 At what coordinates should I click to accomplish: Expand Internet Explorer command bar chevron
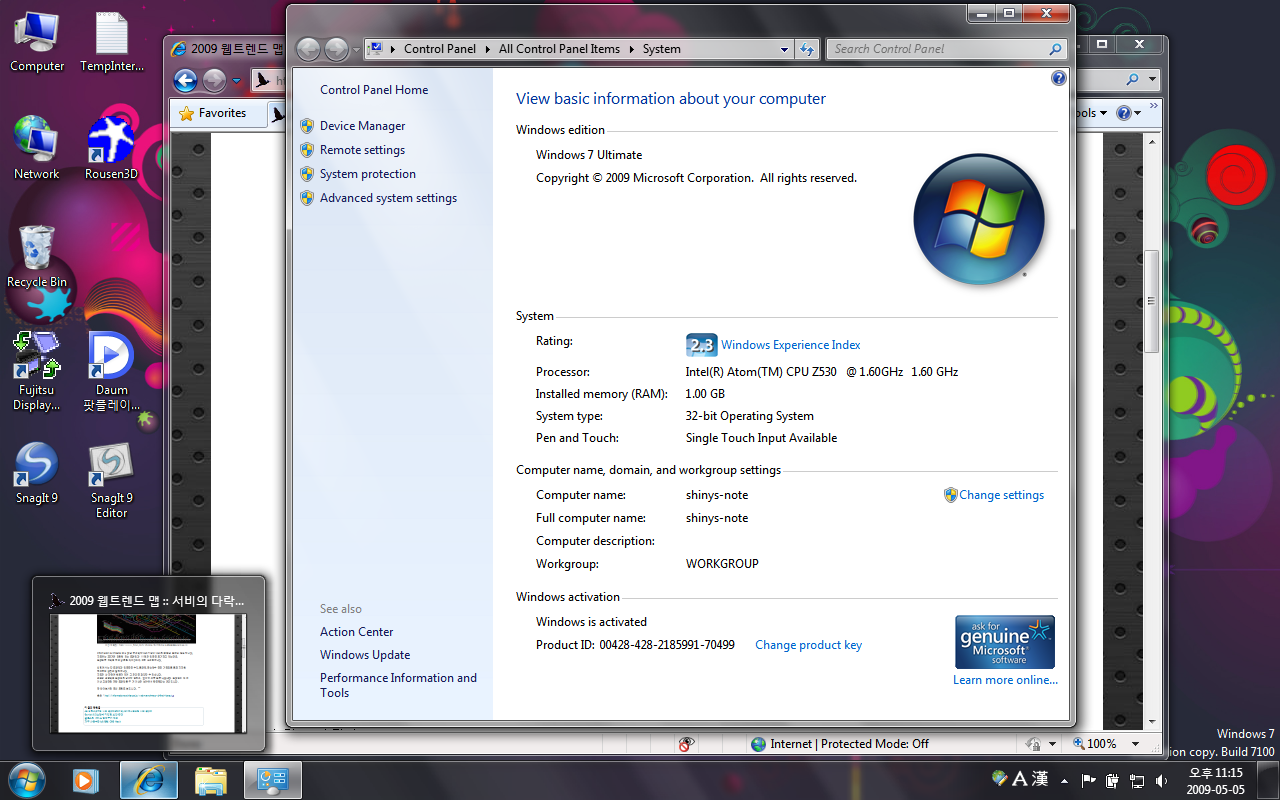coord(1153,106)
